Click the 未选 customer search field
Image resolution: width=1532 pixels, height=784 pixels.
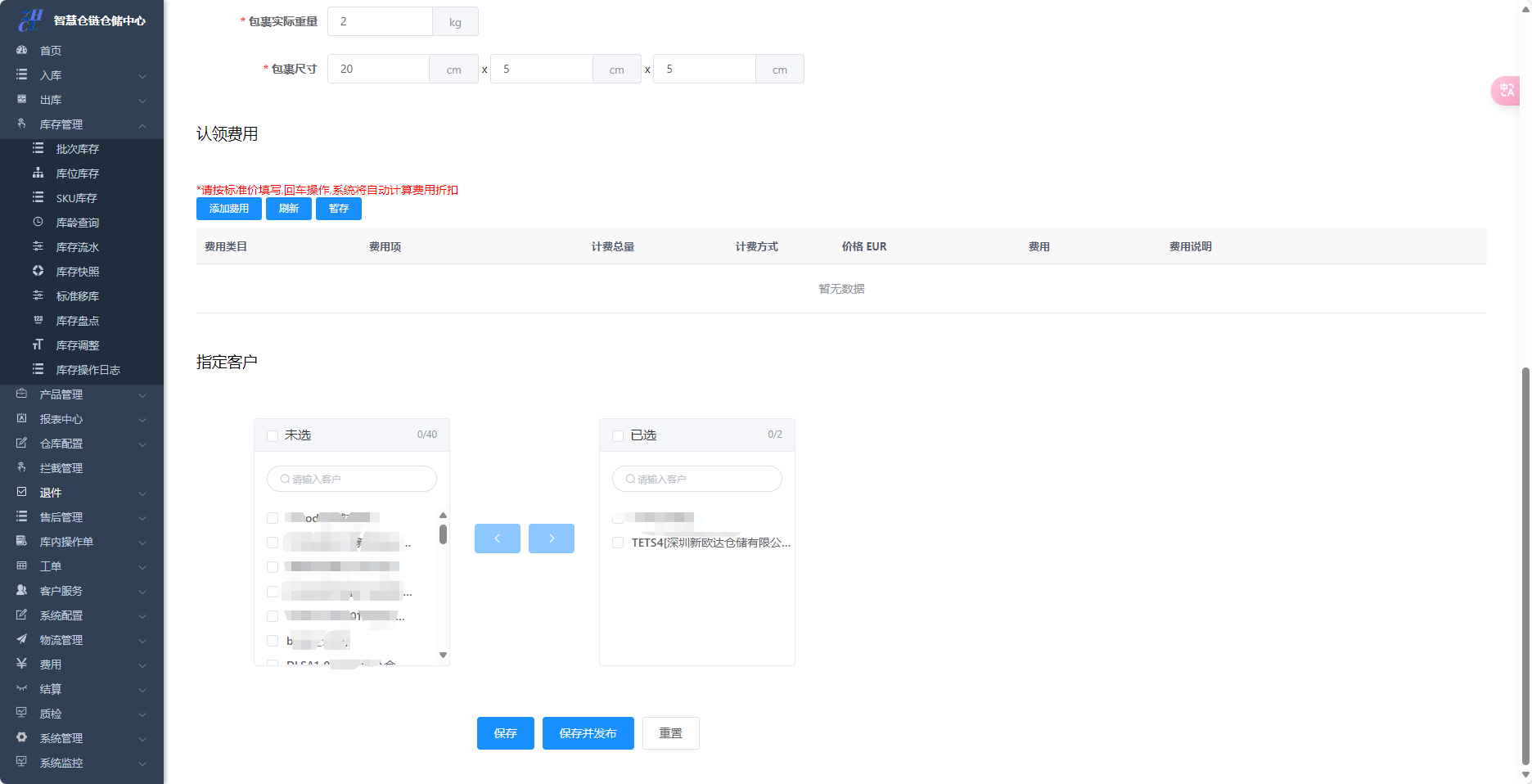(352, 479)
